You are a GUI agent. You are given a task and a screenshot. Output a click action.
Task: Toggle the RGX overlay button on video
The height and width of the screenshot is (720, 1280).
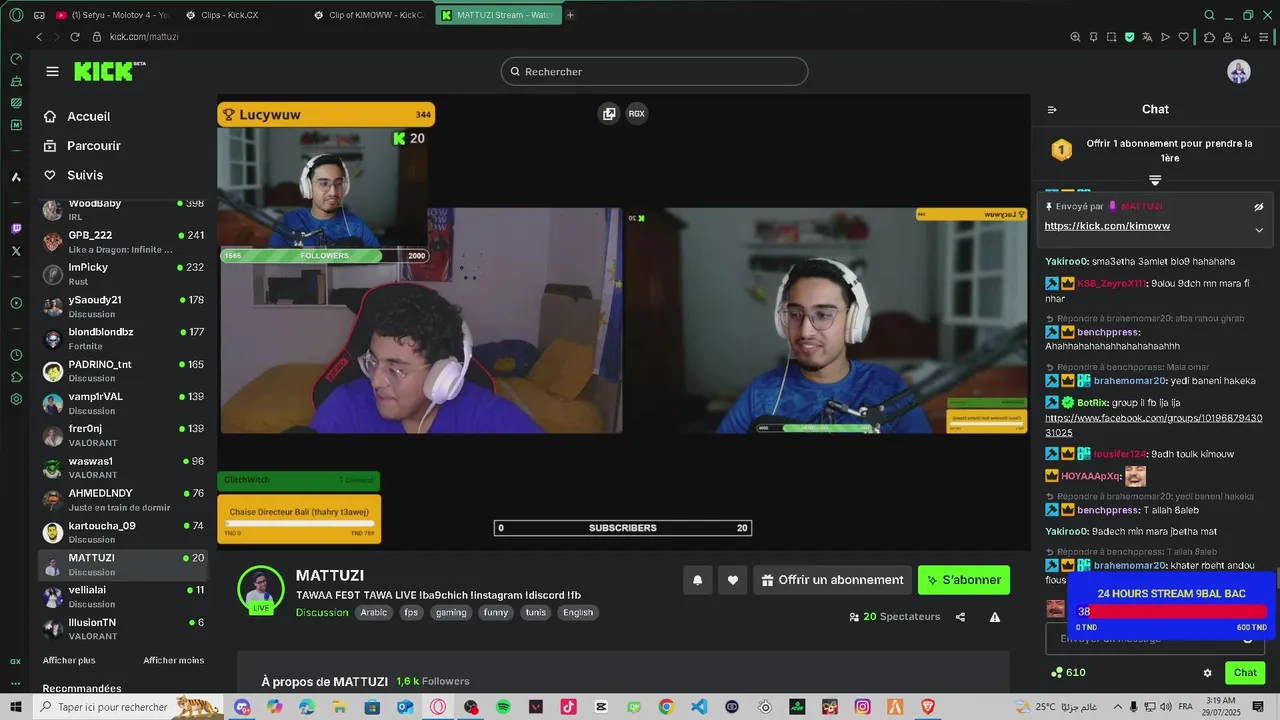pos(636,114)
